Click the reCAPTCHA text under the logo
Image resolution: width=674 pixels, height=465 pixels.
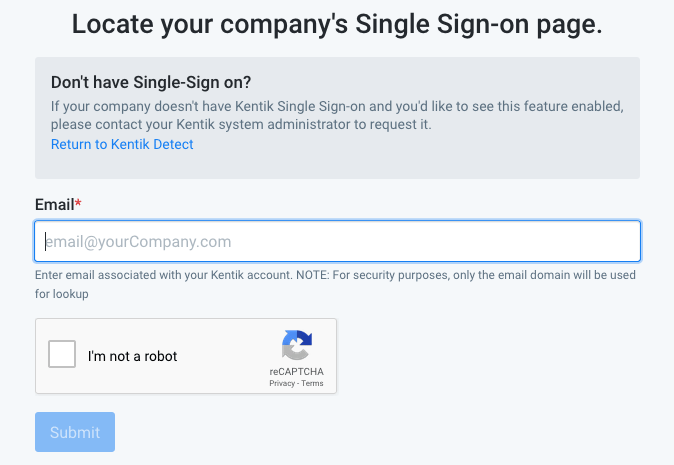pos(296,372)
